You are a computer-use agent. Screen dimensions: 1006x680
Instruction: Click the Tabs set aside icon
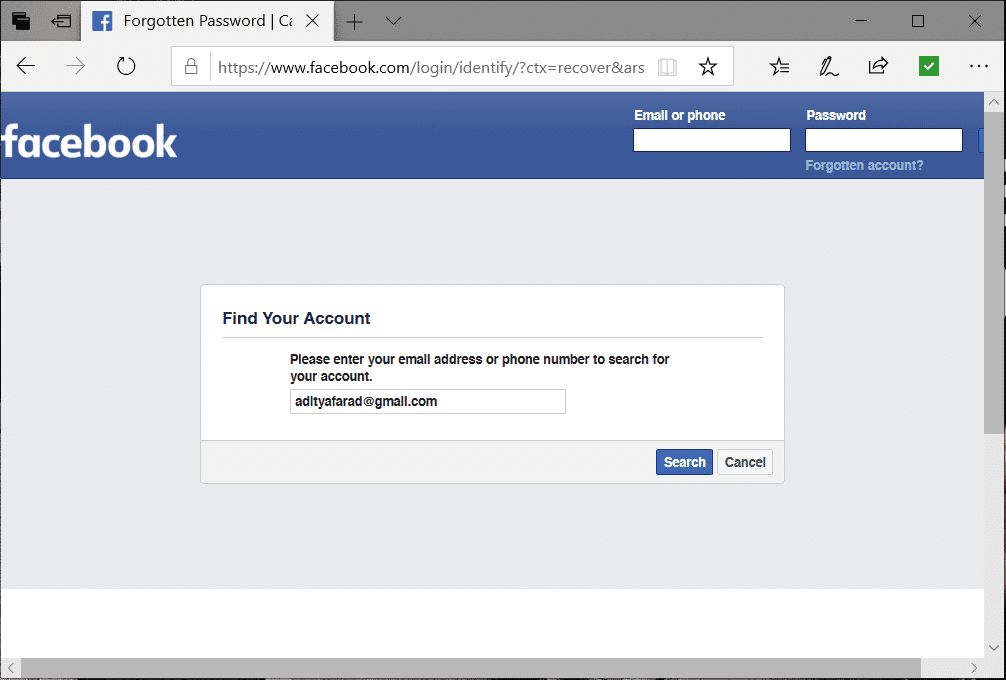point(21,21)
